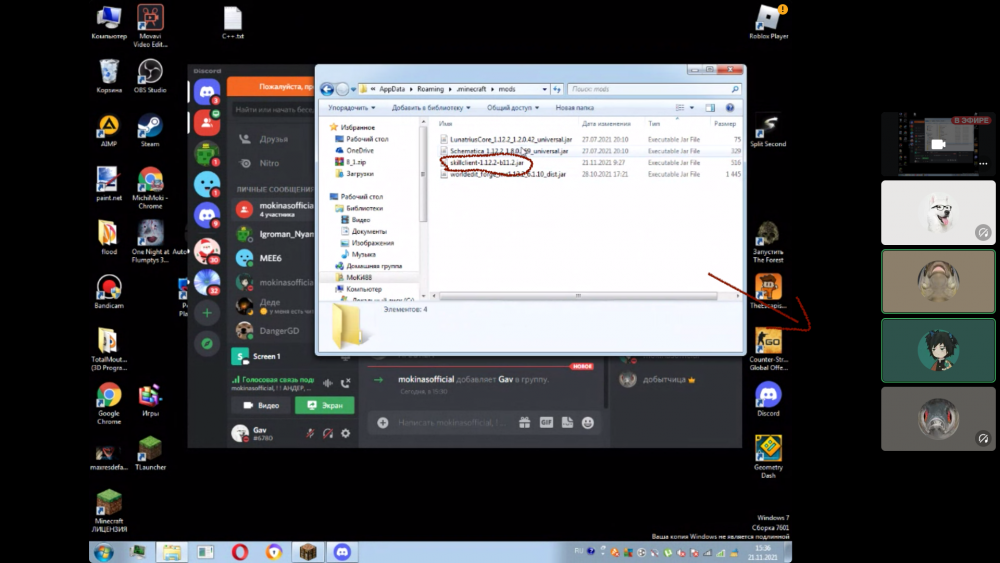Open noise suppression waveform icon
The image size is (1000, 563).
(328, 383)
